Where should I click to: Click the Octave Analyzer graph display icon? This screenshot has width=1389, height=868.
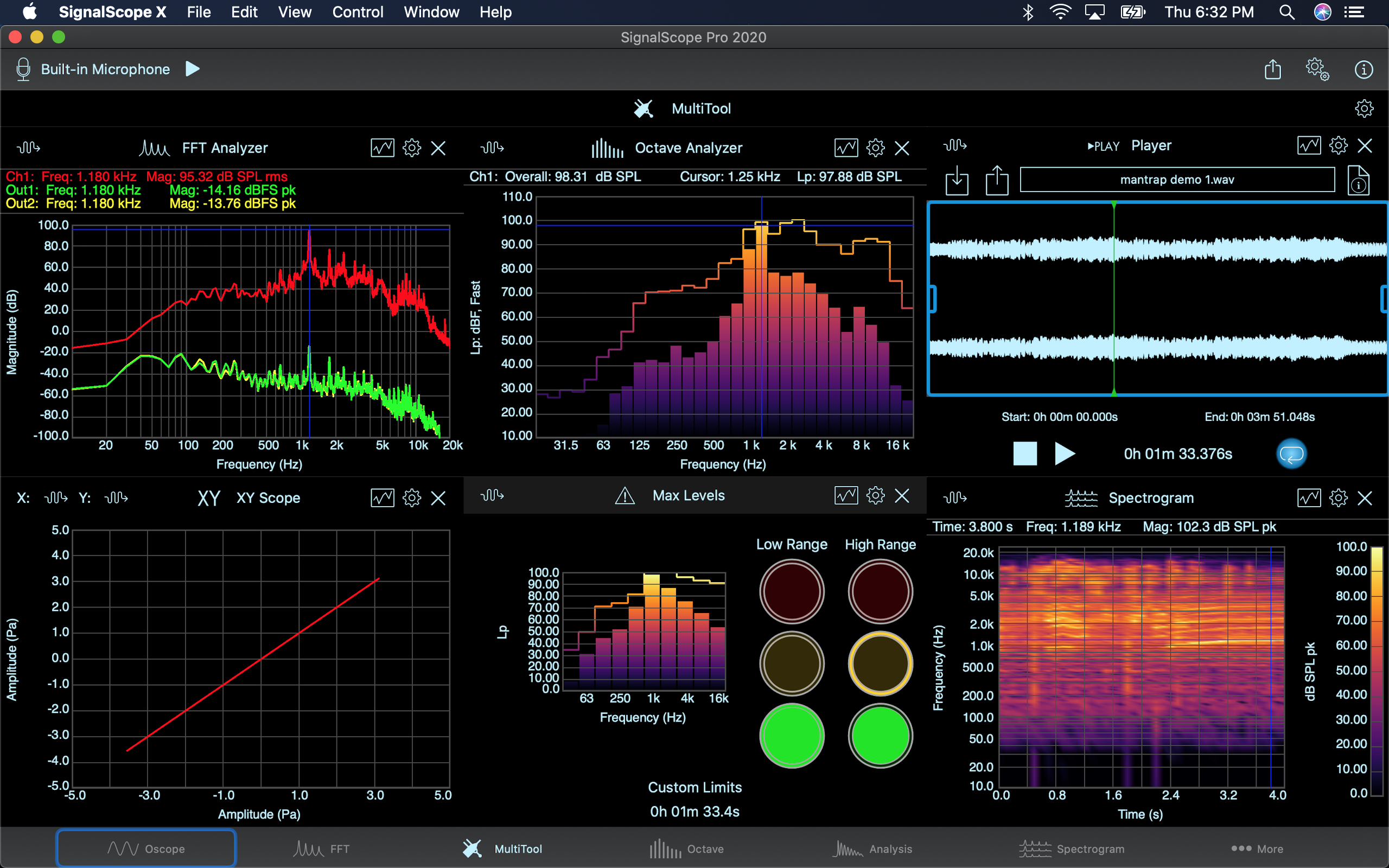(x=846, y=148)
